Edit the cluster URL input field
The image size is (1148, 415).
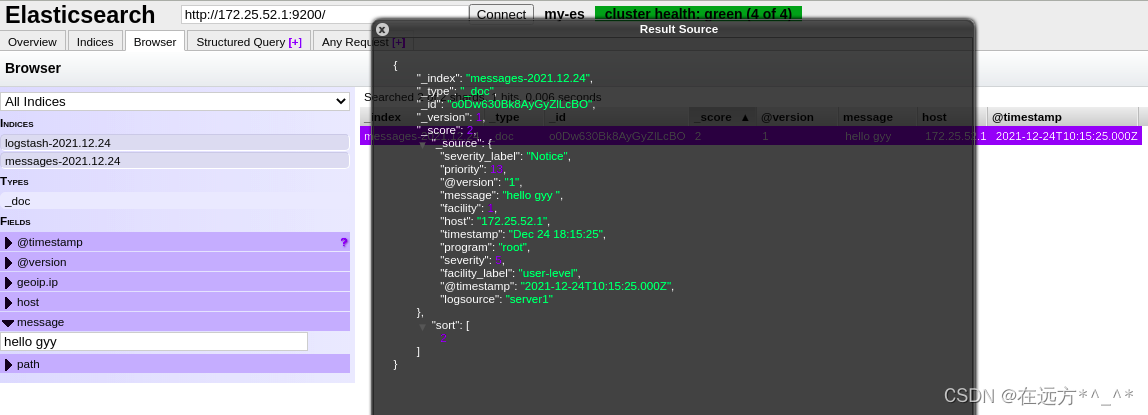(325, 14)
